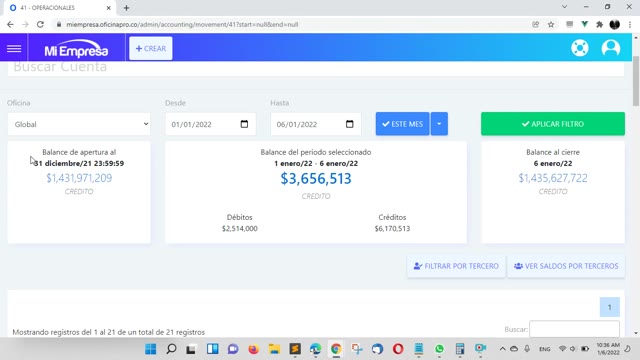This screenshot has width=640, height=360.
Task: Open the Desde date calendar picker
Action: point(244,124)
